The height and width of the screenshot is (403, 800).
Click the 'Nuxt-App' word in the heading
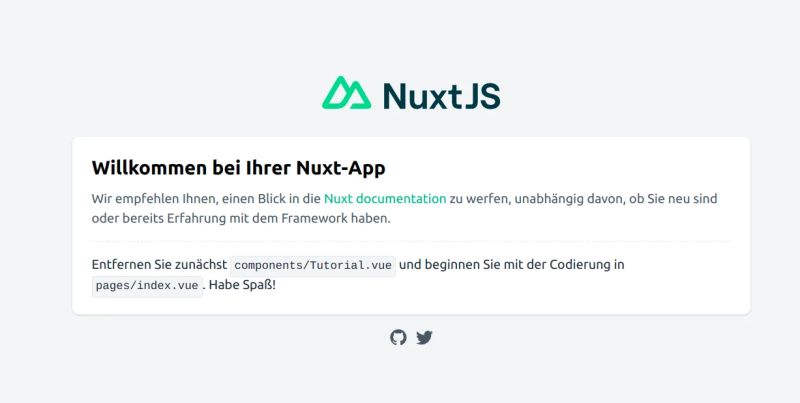click(x=341, y=168)
